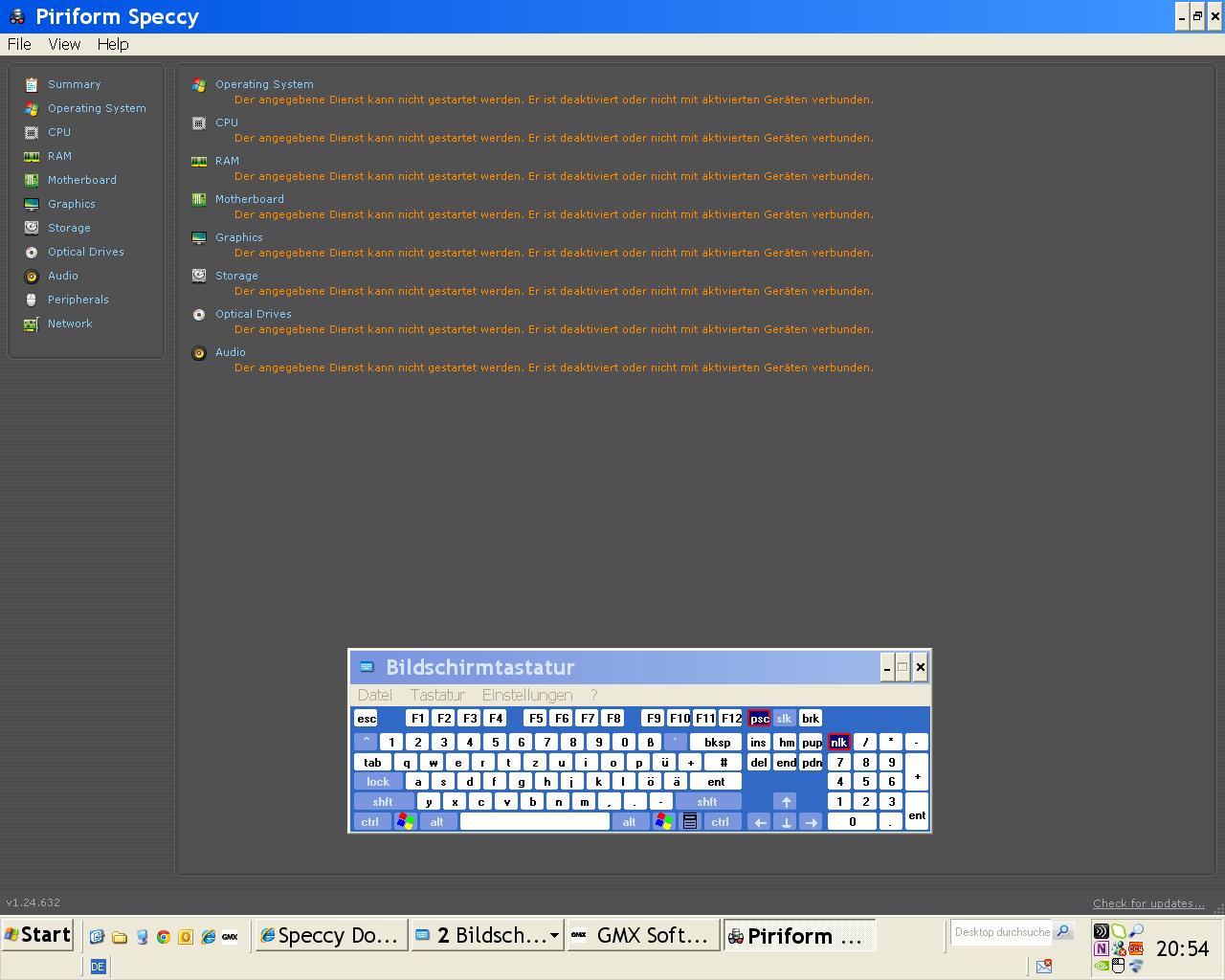Click the context menu key on on-screen keyboard
Viewport: 1225px width, 980px height.
689,822
